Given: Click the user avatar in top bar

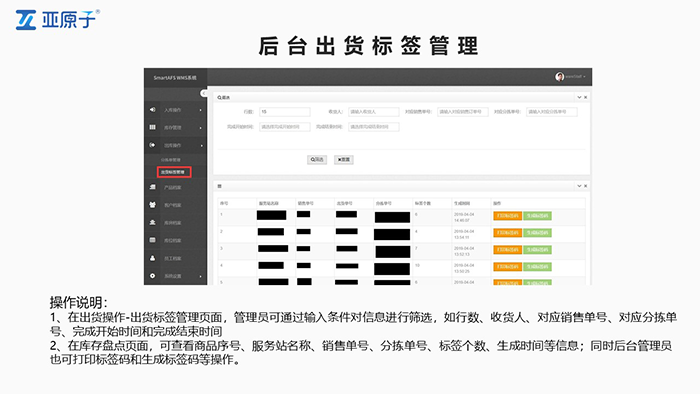Looking at the screenshot, I should (x=559, y=77).
